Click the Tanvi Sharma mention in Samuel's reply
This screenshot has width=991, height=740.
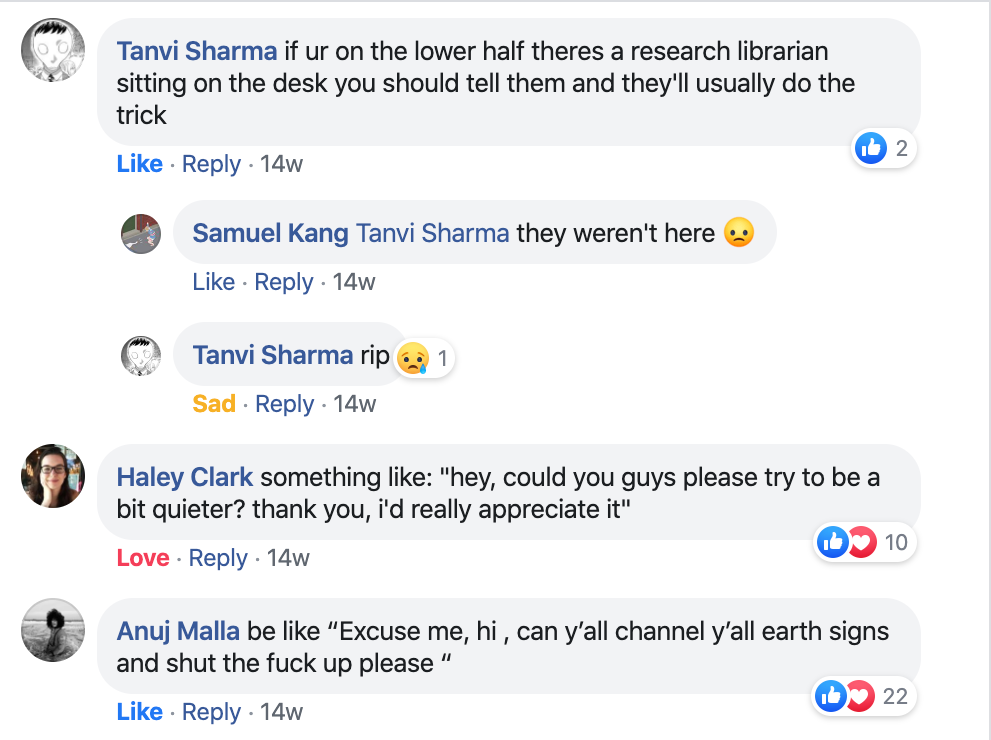click(432, 234)
